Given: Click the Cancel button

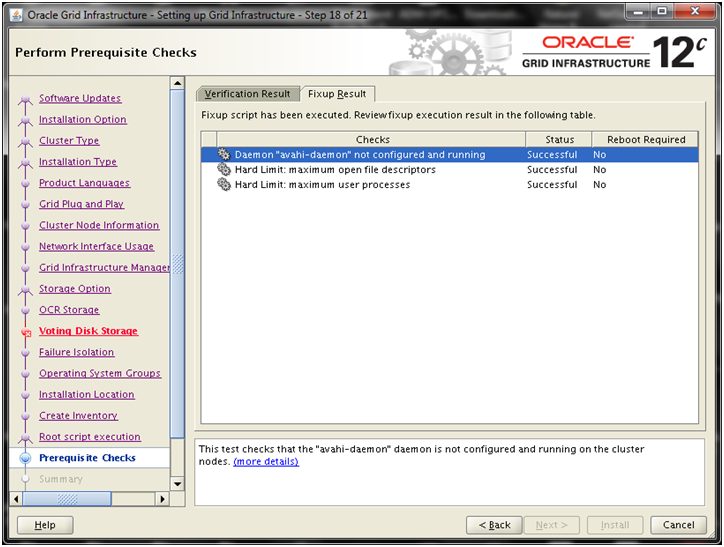Looking at the screenshot, I should (x=678, y=525).
